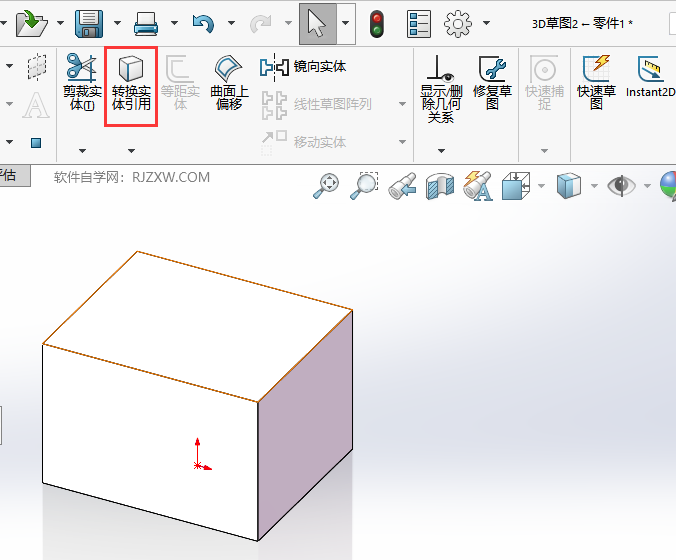Click Rapid Sketch (快速草图)

click(x=597, y=82)
